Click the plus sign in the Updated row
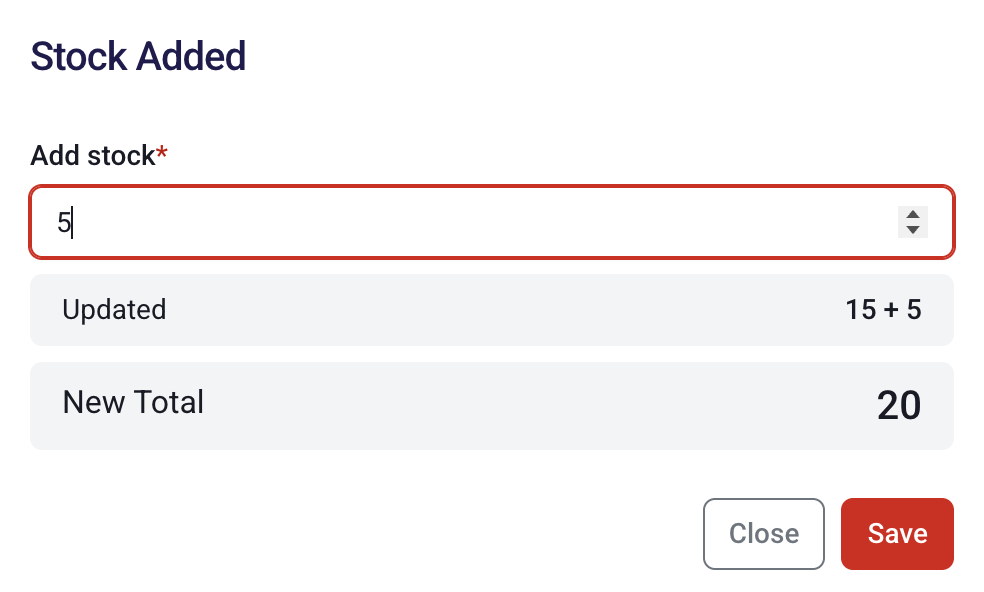 pyautogui.click(x=889, y=310)
